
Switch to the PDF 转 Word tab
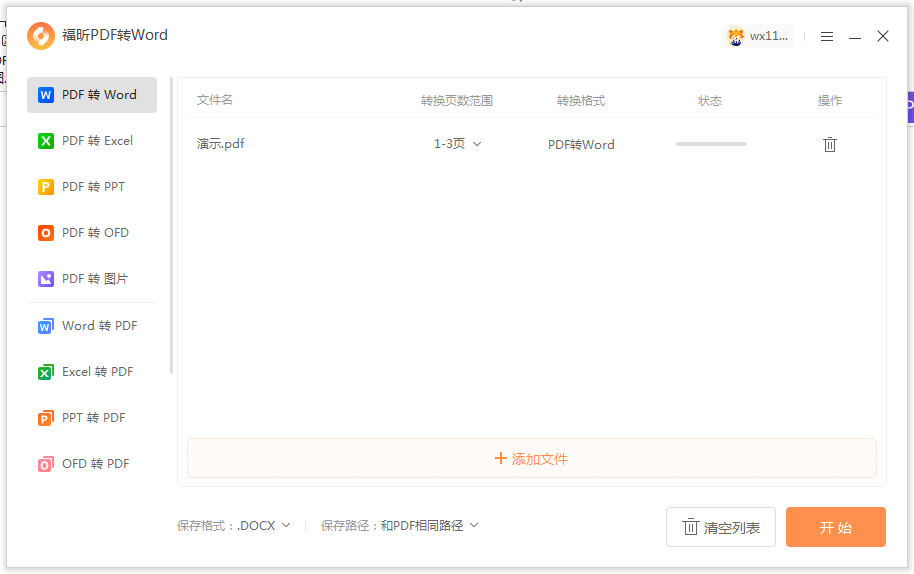[92, 95]
